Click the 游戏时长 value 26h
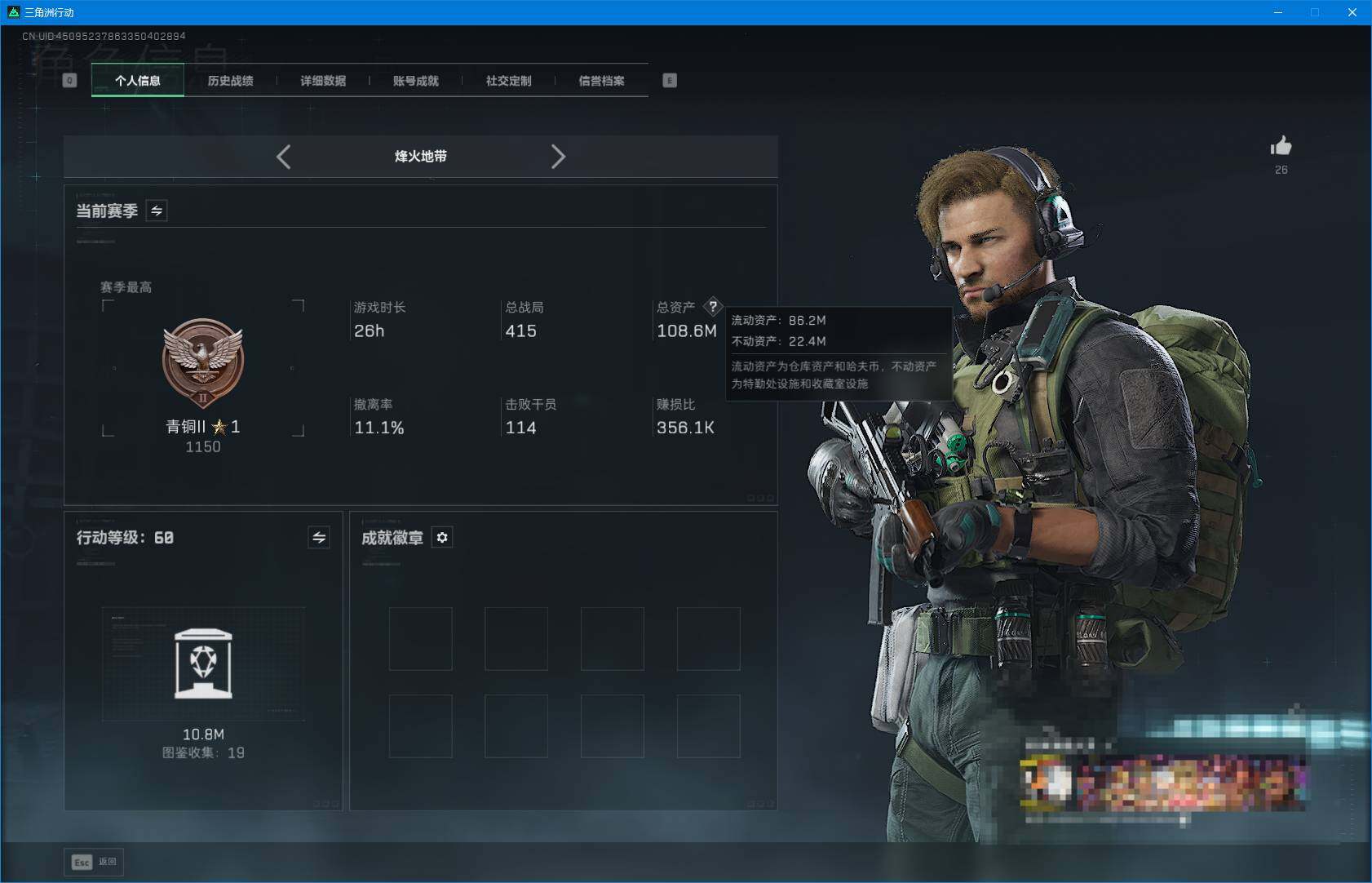This screenshot has height=883, width=1372. click(370, 331)
